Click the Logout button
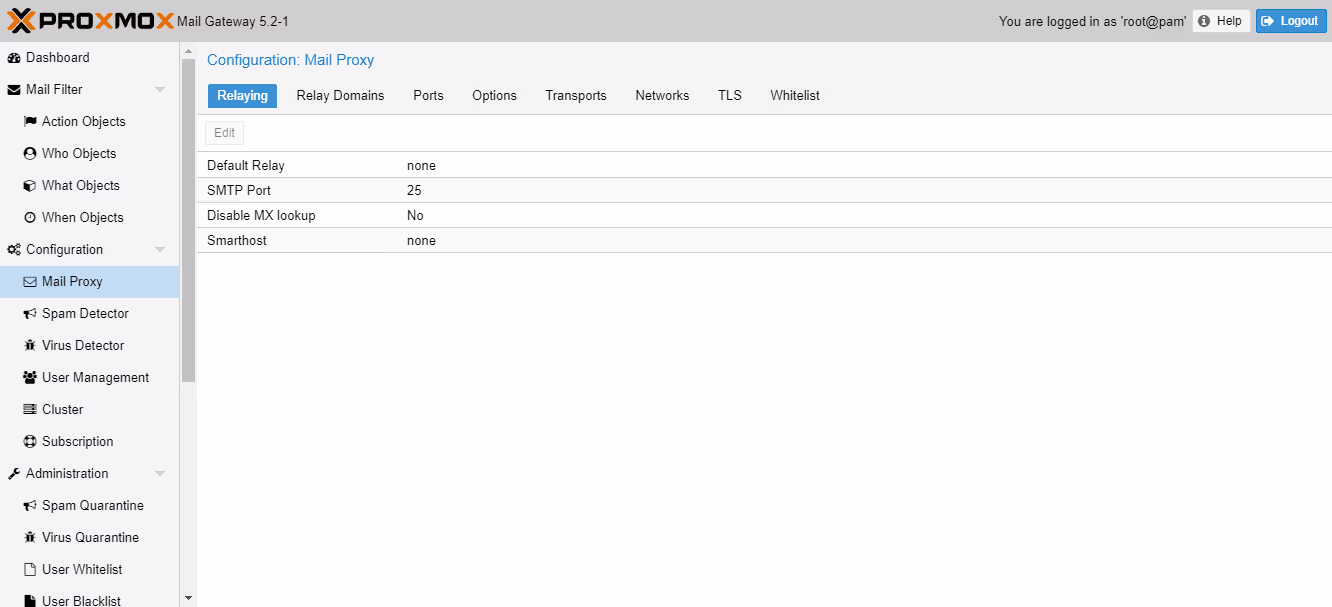The width and height of the screenshot is (1332, 607). 1290,20
